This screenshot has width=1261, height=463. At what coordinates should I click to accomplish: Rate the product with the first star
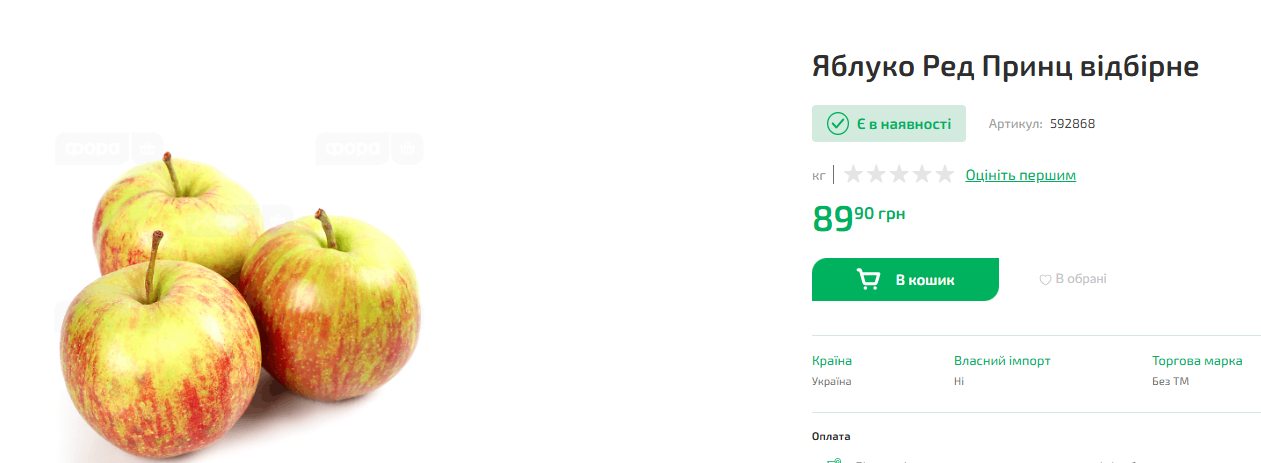click(x=853, y=175)
